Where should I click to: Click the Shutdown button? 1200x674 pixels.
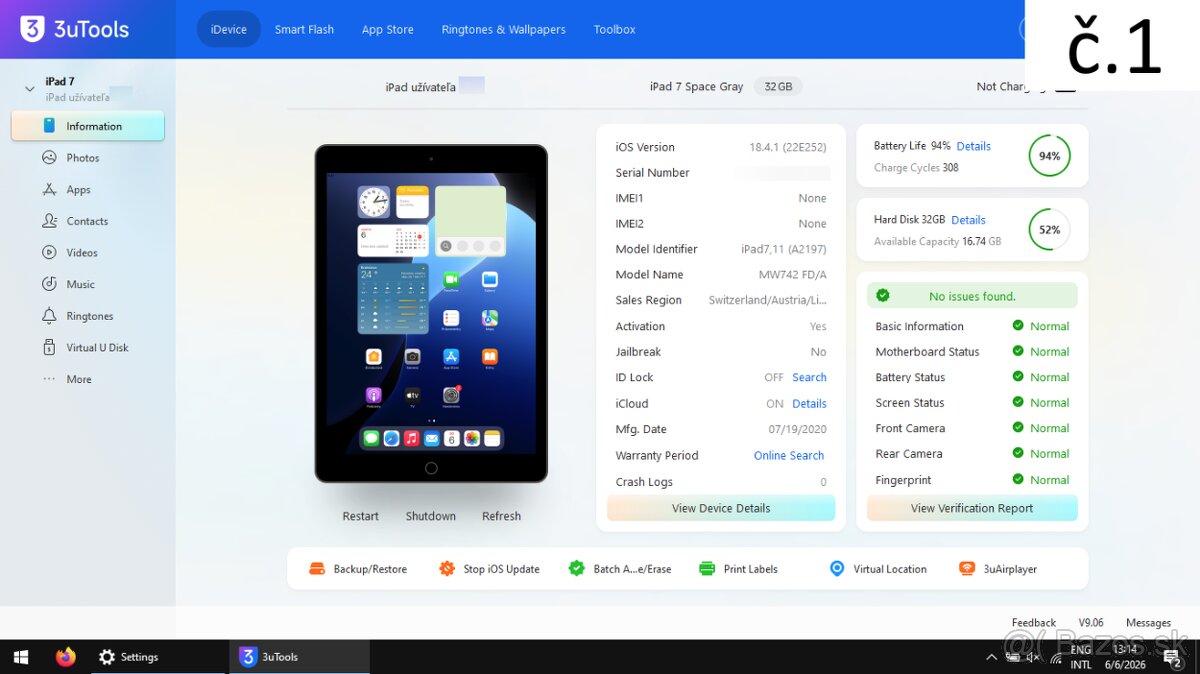tap(431, 516)
